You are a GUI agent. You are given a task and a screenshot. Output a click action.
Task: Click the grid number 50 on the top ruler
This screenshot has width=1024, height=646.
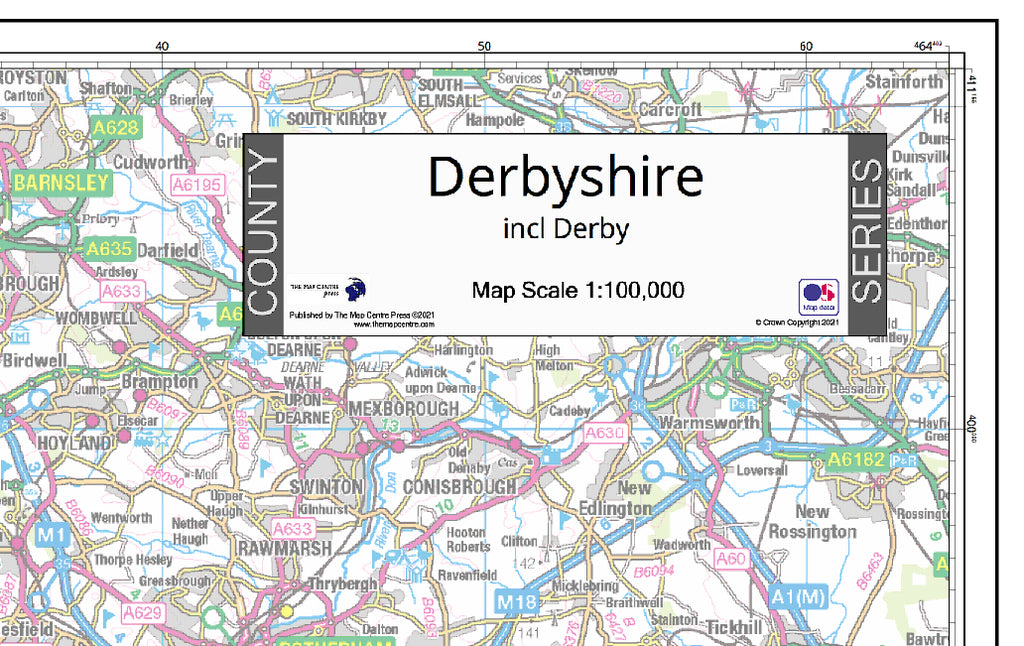[x=484, y=44]
